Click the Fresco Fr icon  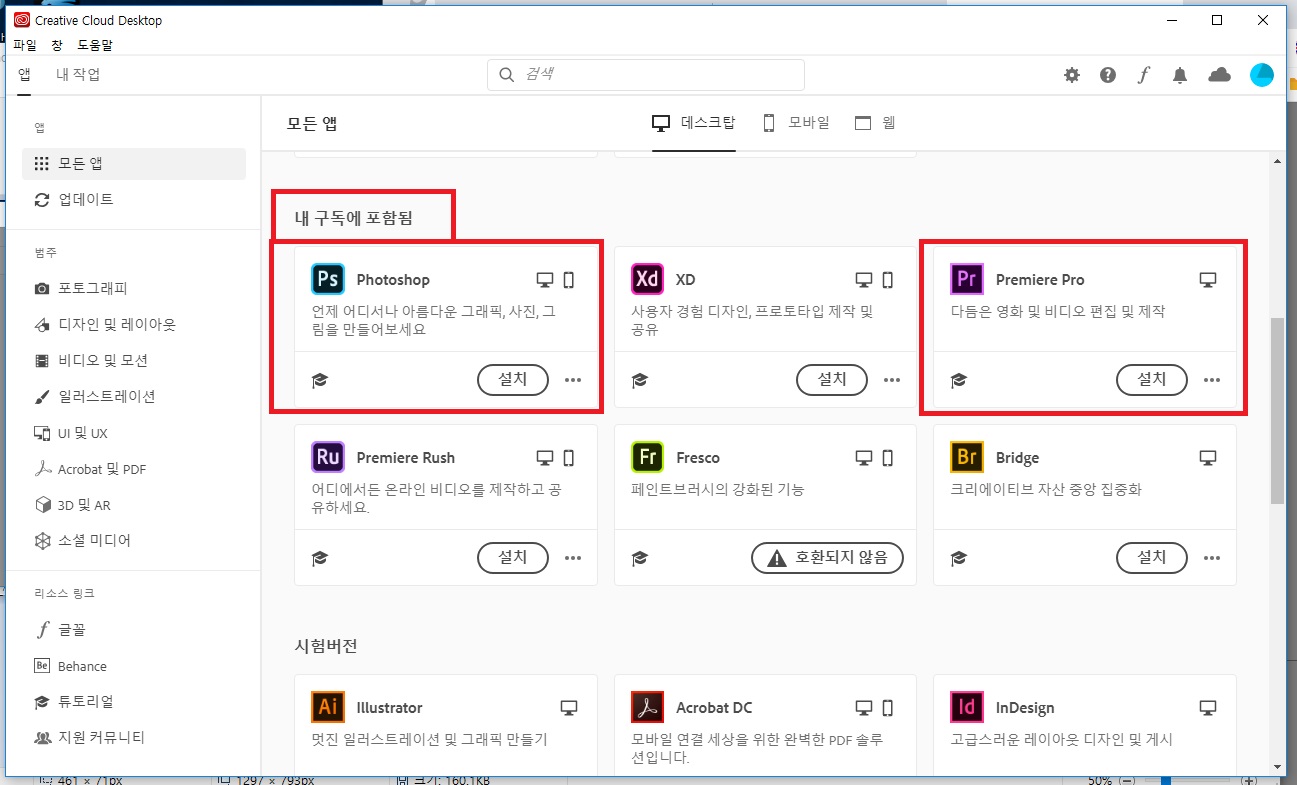pos(647,457)
